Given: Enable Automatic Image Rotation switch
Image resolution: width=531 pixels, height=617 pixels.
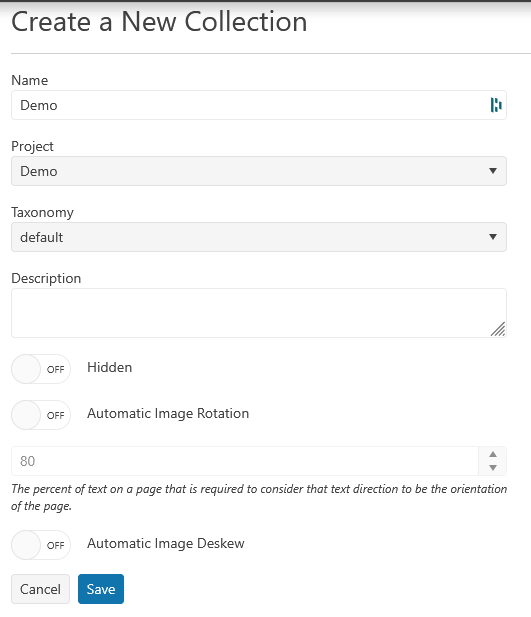Looking at the screenshot, I should [x=41, y=415].
